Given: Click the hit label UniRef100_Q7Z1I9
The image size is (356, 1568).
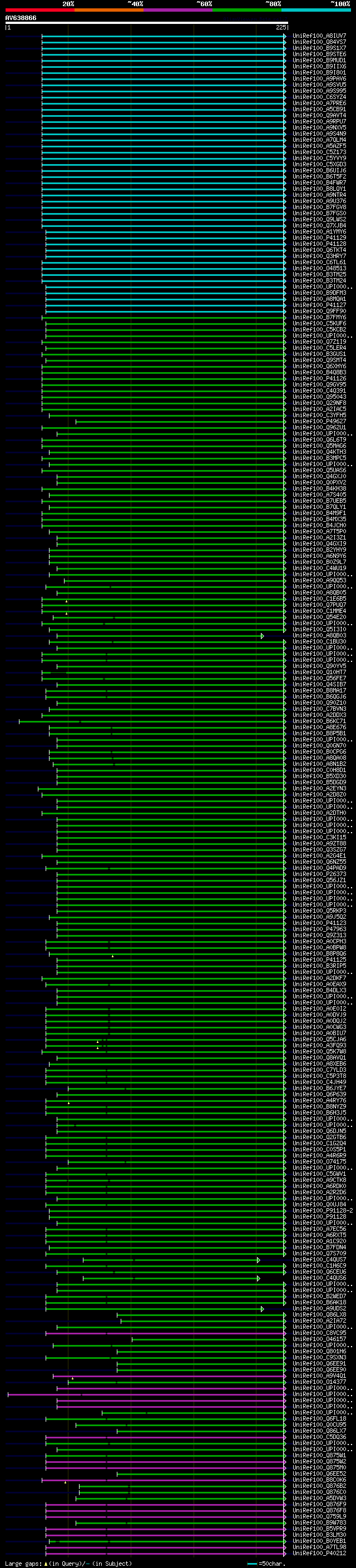Looking at the screenshot, I should pos(319,342).
